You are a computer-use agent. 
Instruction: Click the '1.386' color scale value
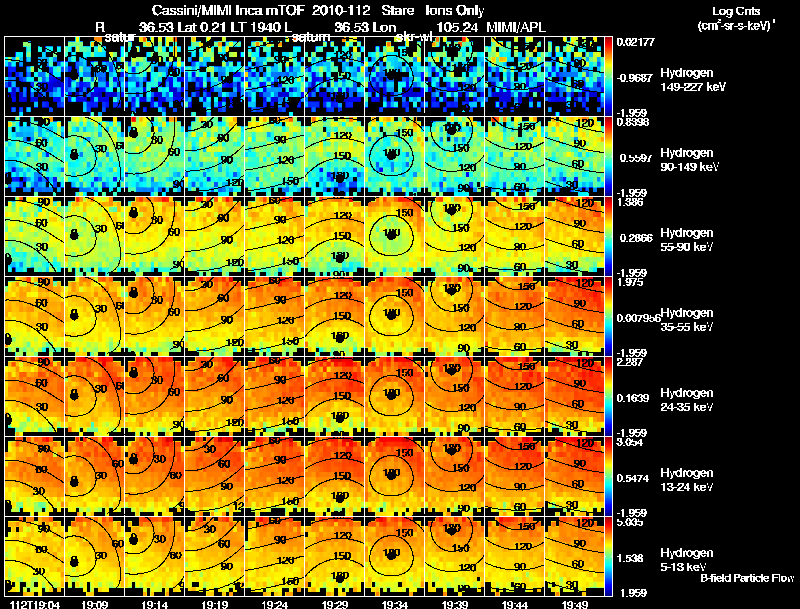pos(630,202)
